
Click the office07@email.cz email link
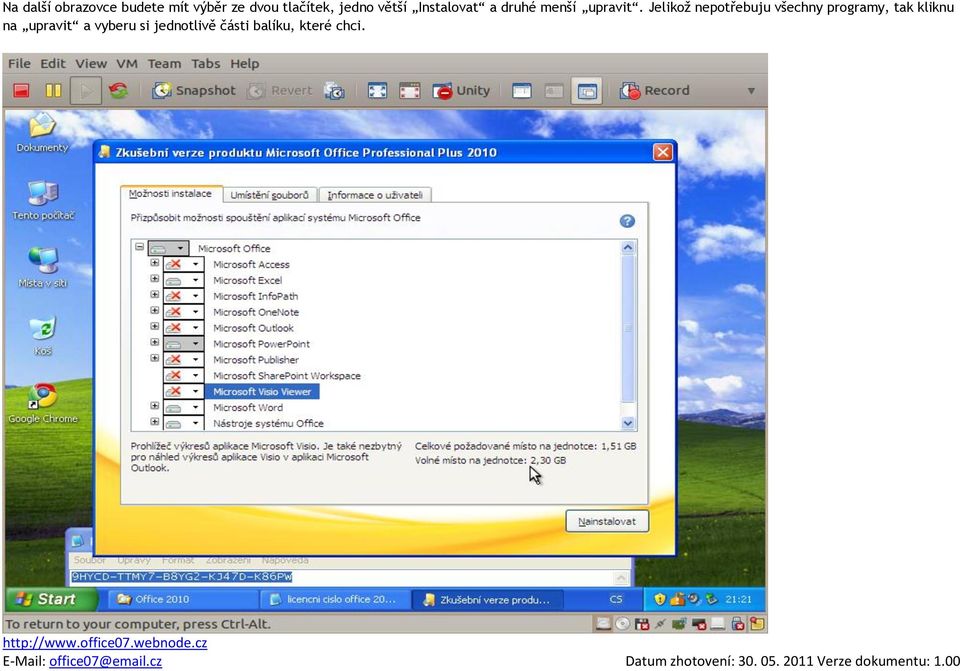coord(105,661)
